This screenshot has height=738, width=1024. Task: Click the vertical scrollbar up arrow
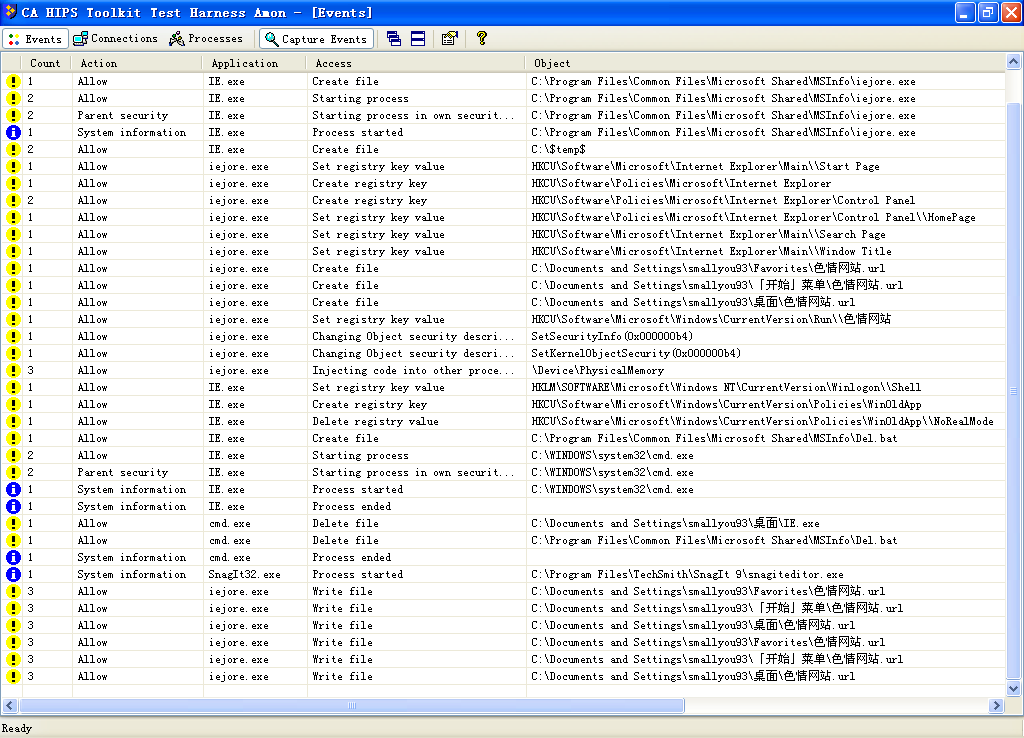[x=1013, y=62]
